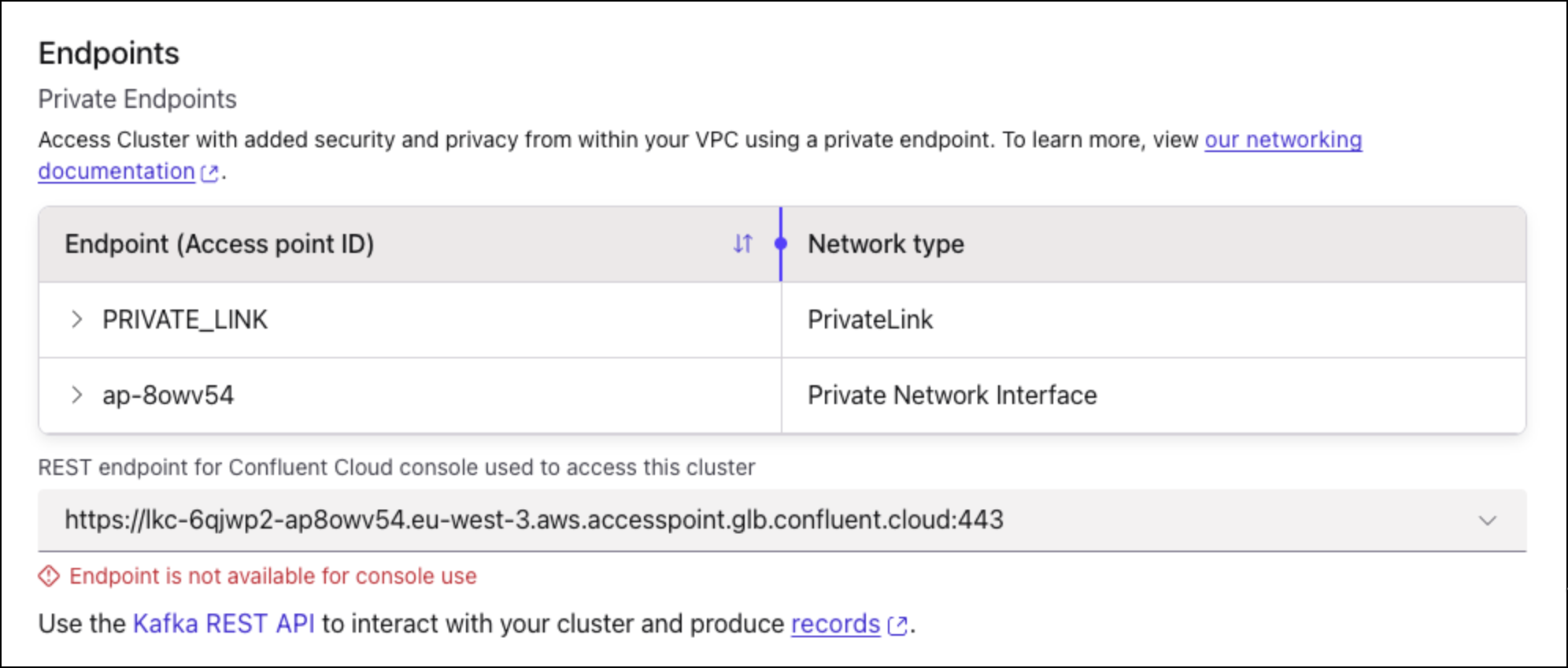Click the red error icon near the endpoint warning
1568x668 pixels.
(49, 576)
